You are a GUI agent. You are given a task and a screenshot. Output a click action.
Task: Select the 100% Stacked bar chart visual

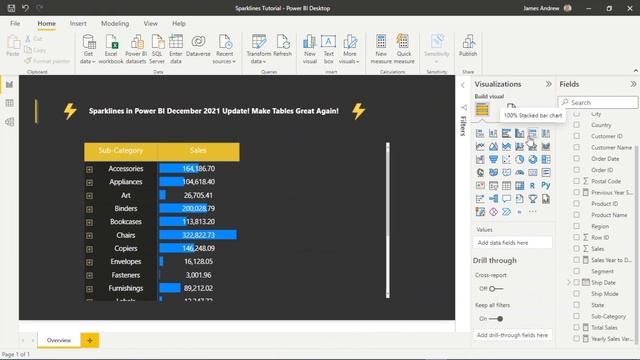pyautogui.click(x=532, y=133)
